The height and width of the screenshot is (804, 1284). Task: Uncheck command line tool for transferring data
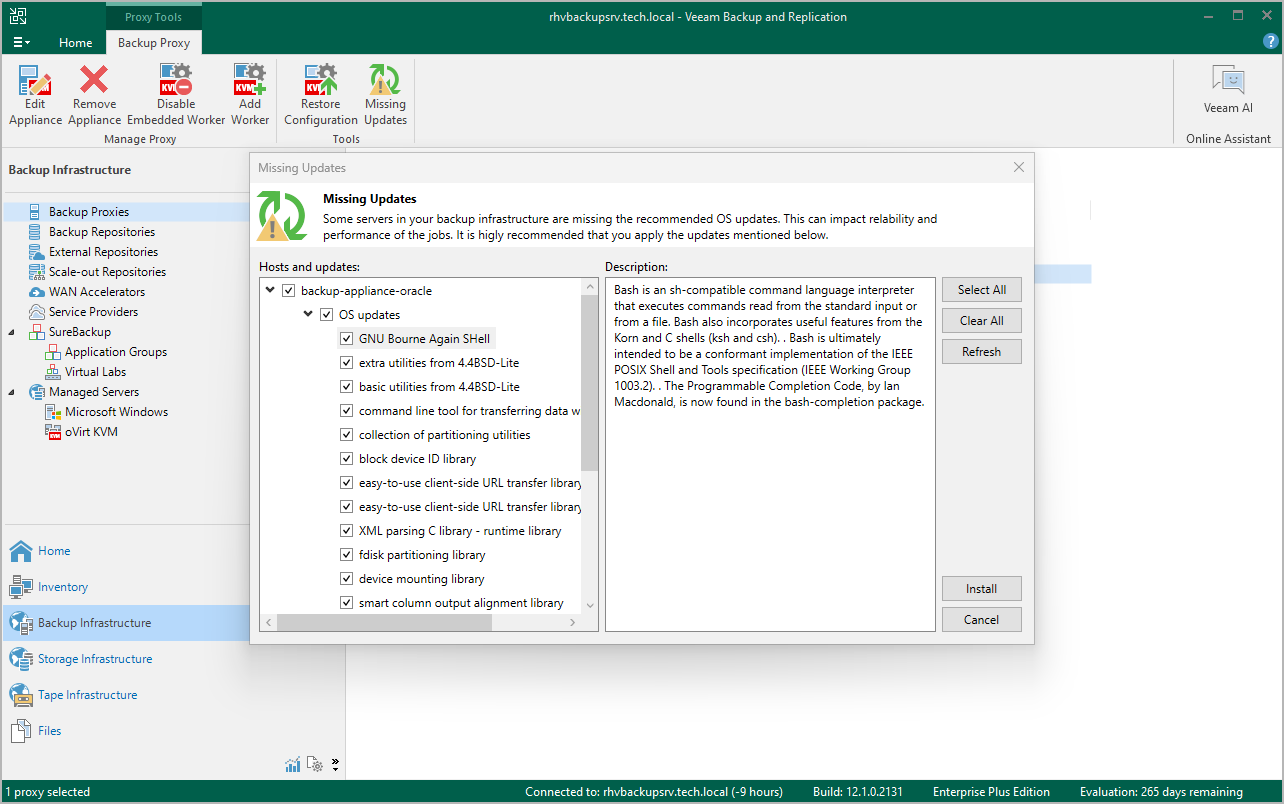[x=347, y=411]
